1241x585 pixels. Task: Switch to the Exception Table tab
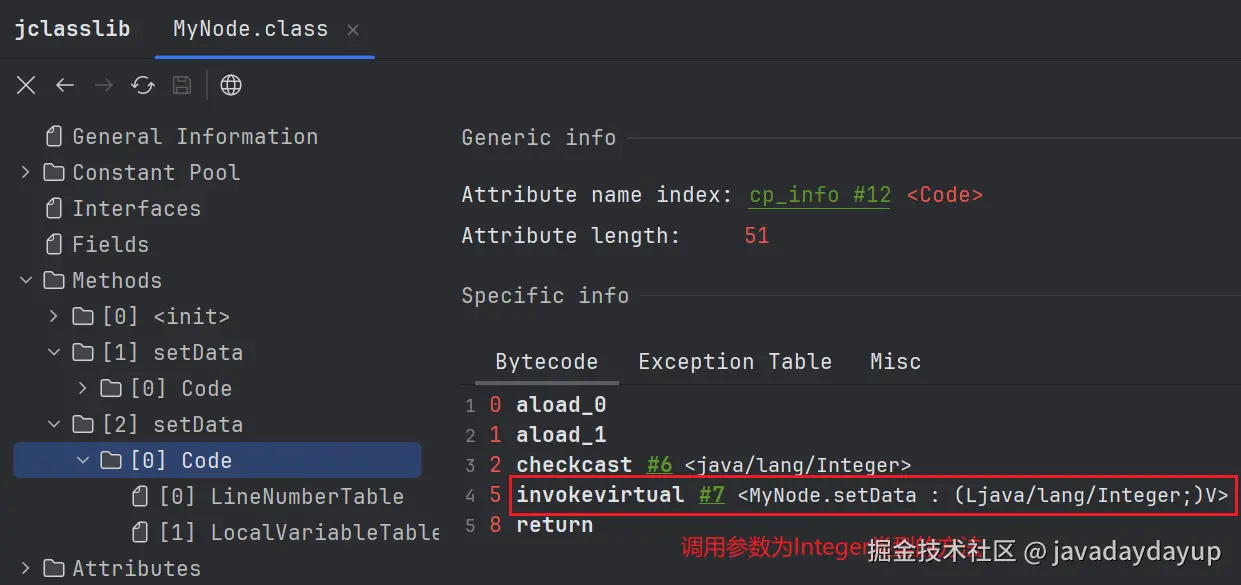point(735,362)
